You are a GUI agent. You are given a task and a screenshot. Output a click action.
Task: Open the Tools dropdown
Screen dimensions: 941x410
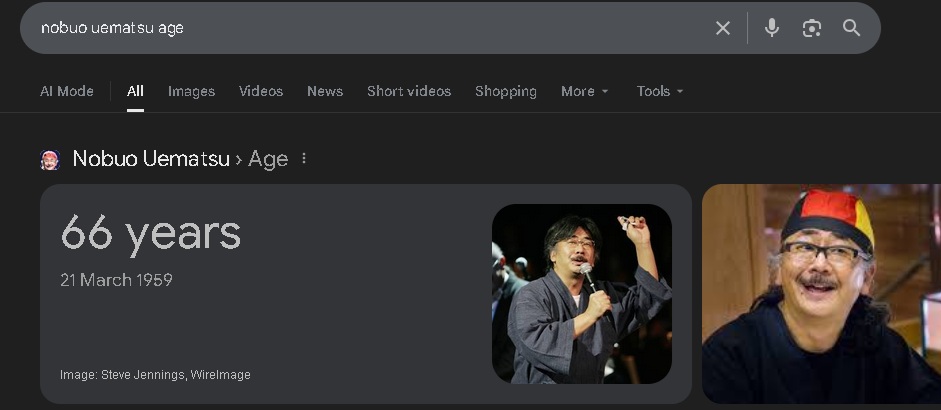[x=660, y=91]
